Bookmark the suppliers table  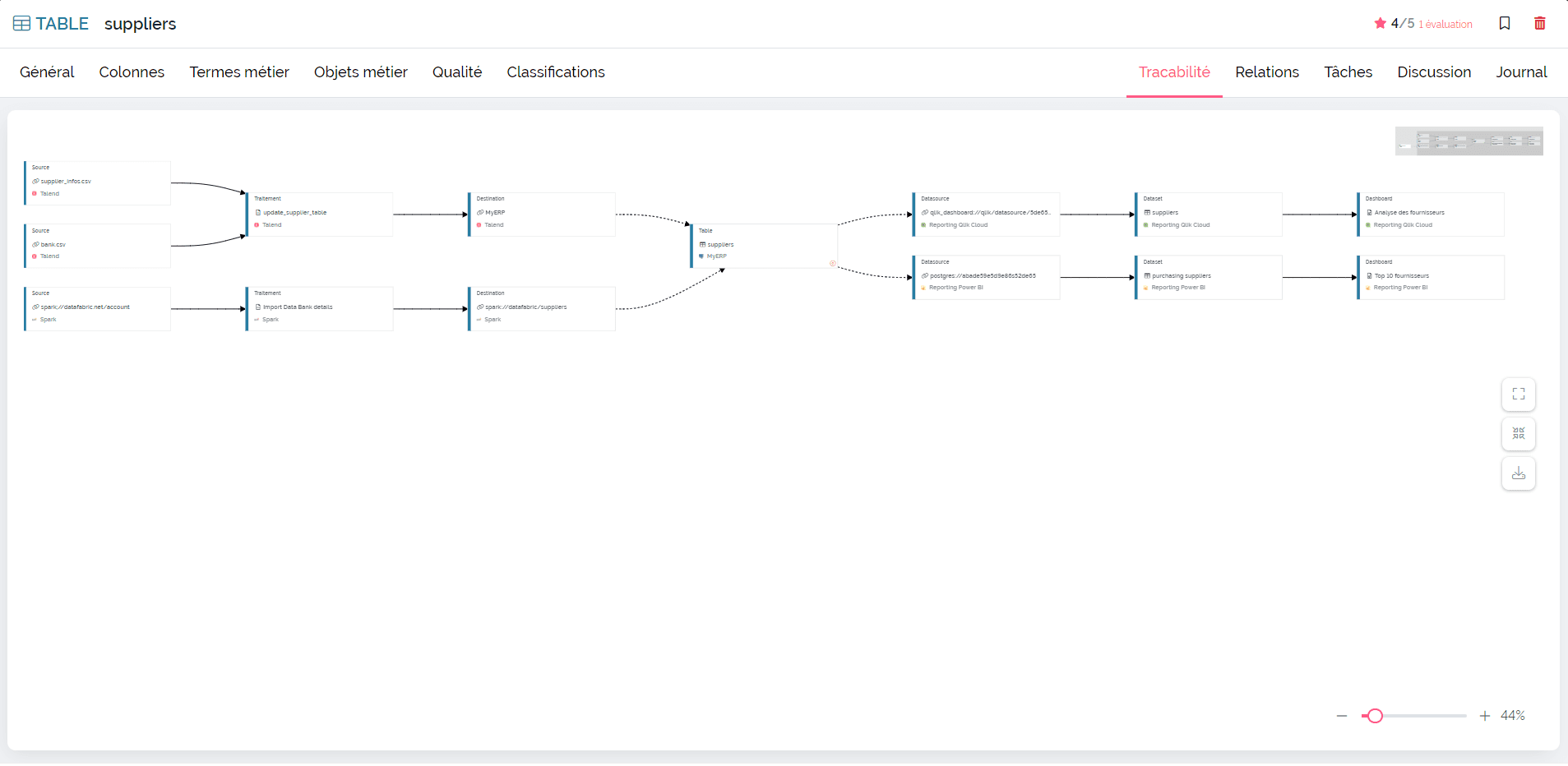click(x=1505, y=23)
